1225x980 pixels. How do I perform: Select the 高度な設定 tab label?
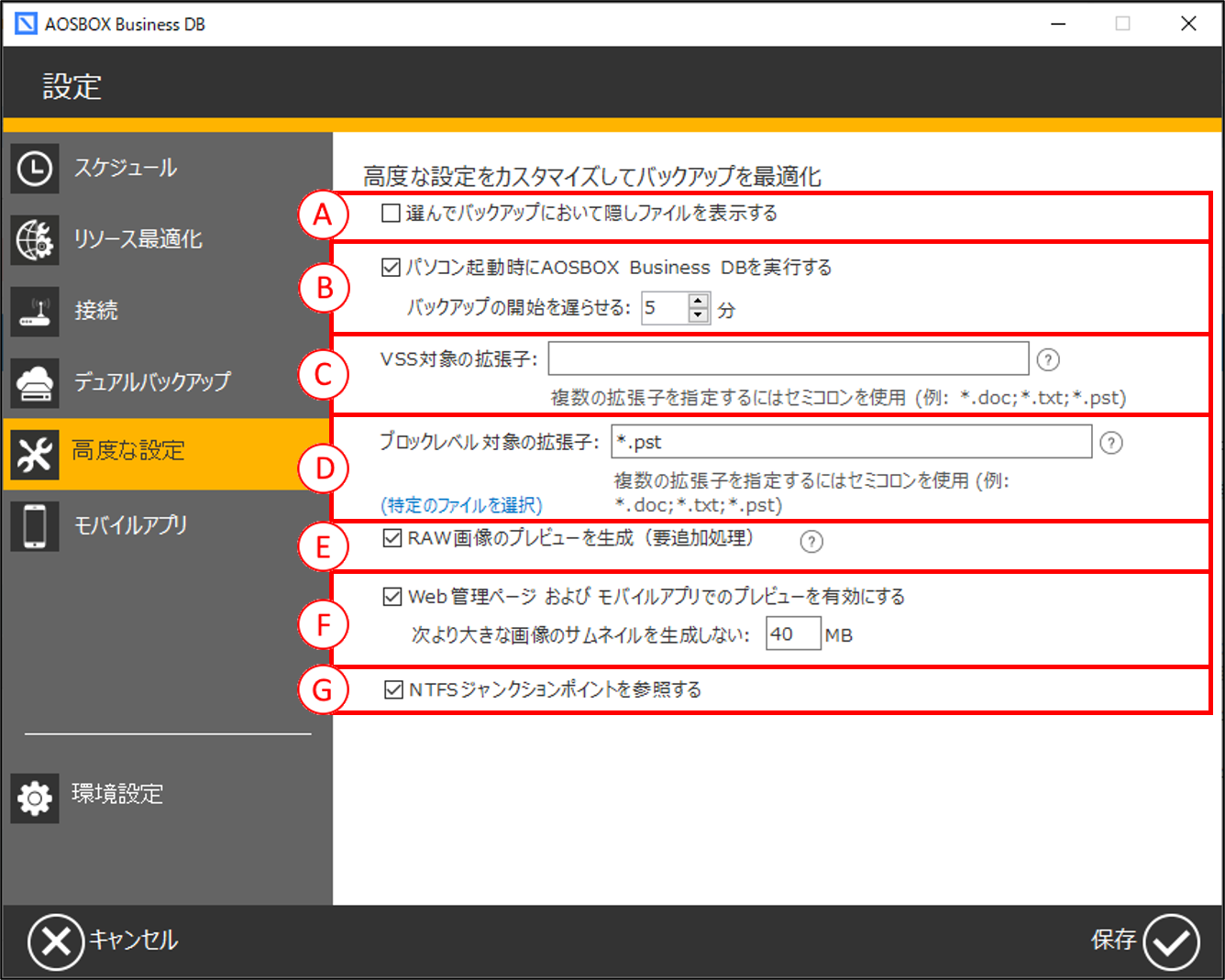(x=128, y=451)
